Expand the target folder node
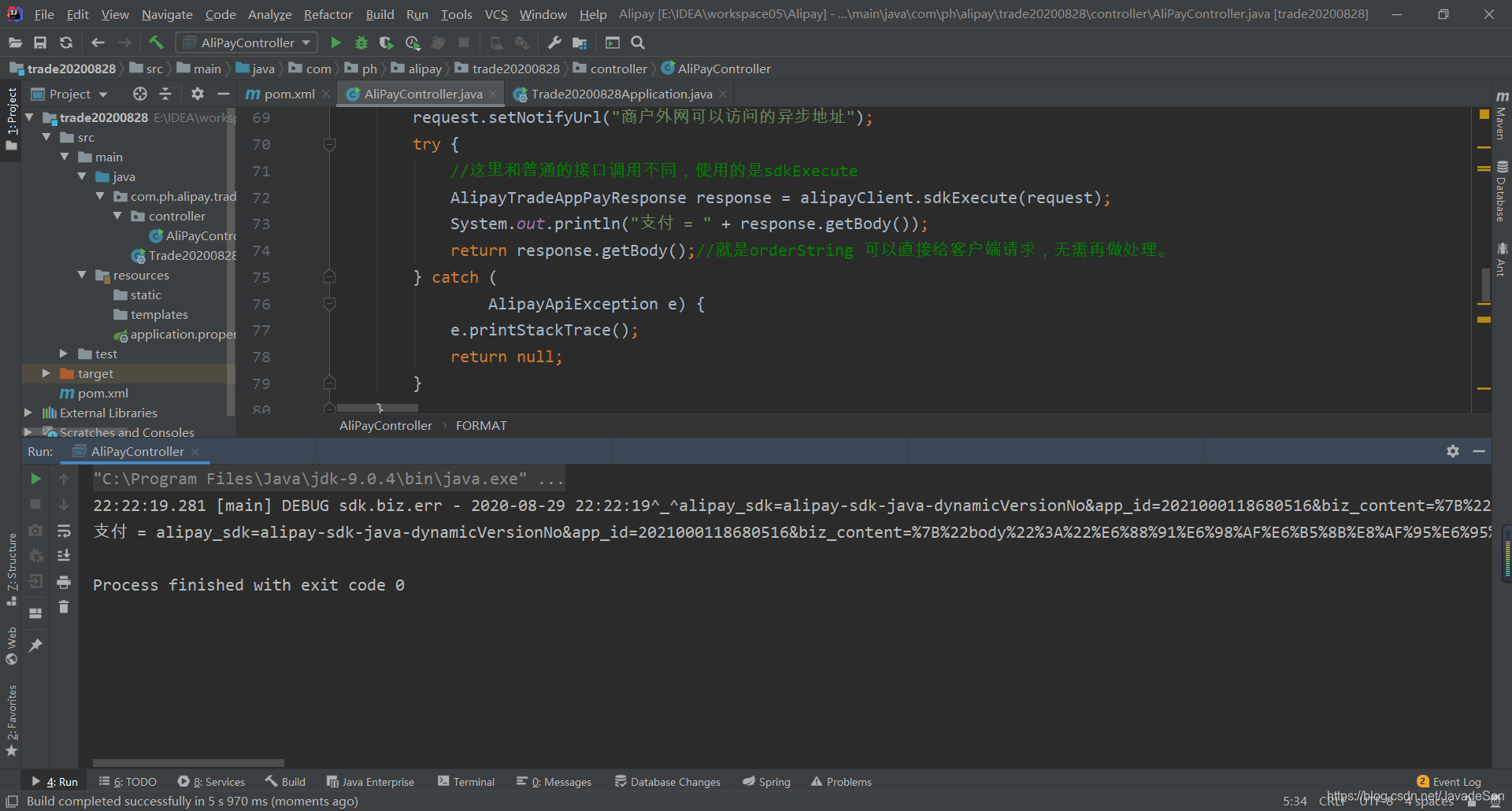Screen dimensions: 1512x811 coord(46,373)
